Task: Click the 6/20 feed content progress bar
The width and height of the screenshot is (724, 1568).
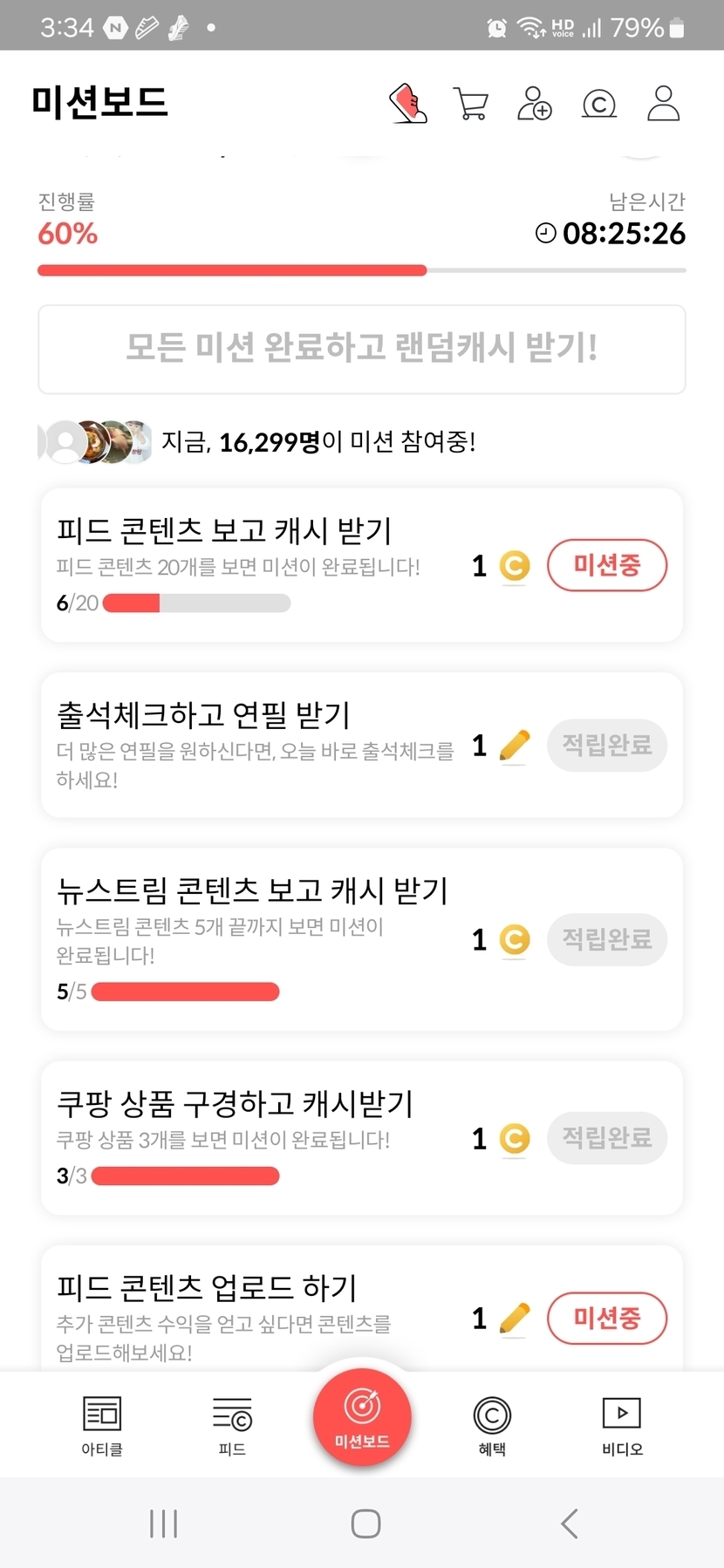Action: pos(196,603)
